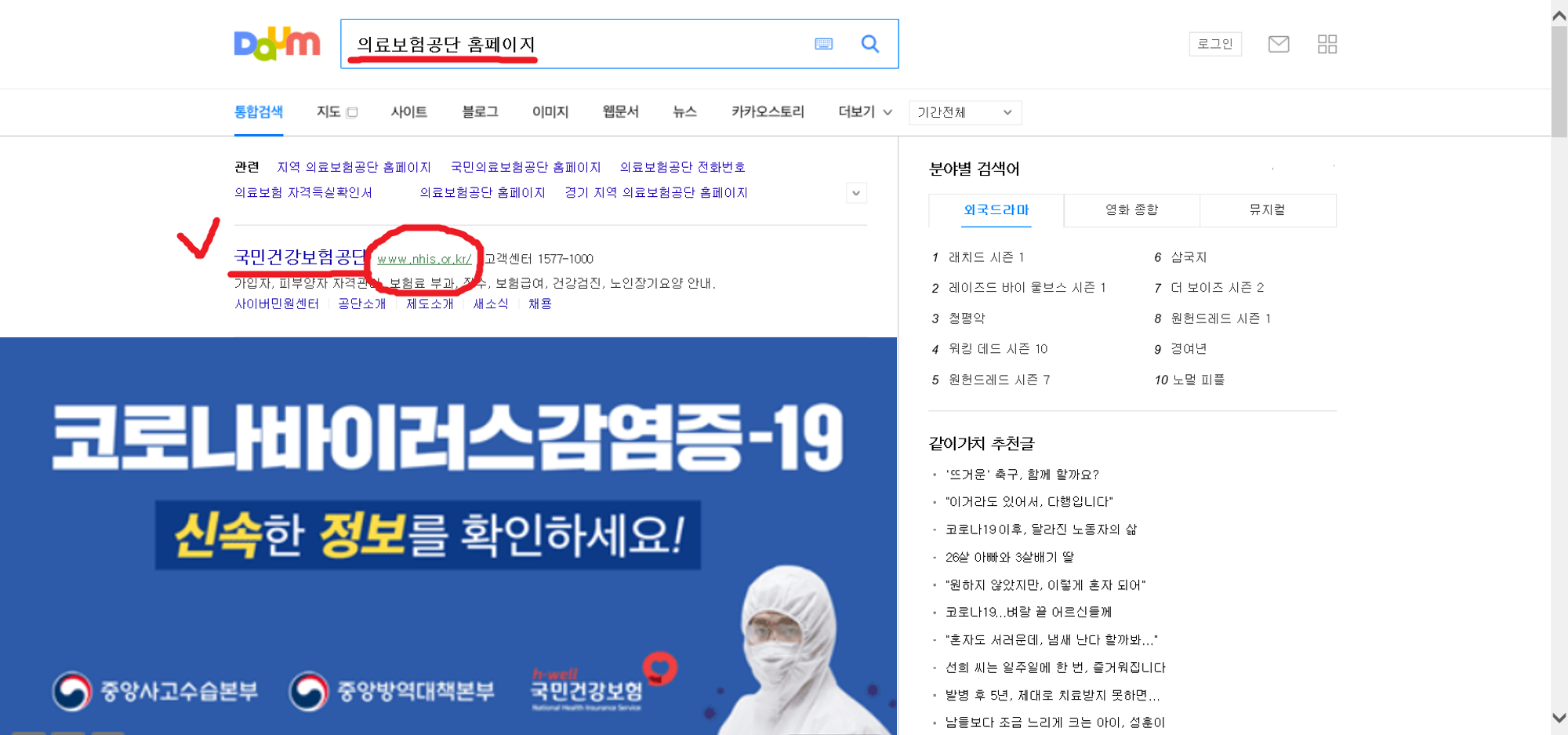Click related link 경기 지역 의료보험공단 홈페이지

[656, 192]
